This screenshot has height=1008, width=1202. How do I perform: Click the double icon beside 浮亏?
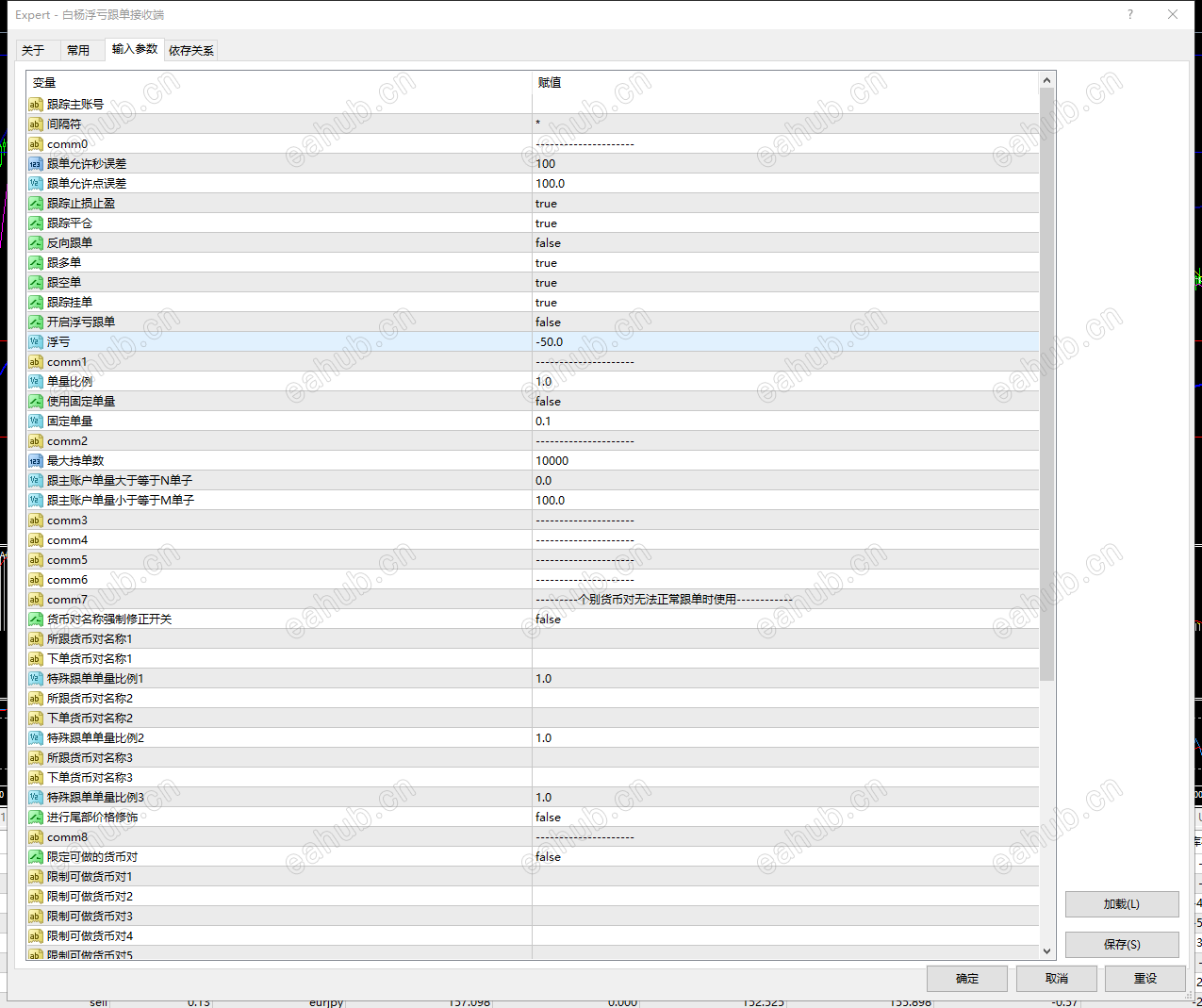click(x=36, y=342)
